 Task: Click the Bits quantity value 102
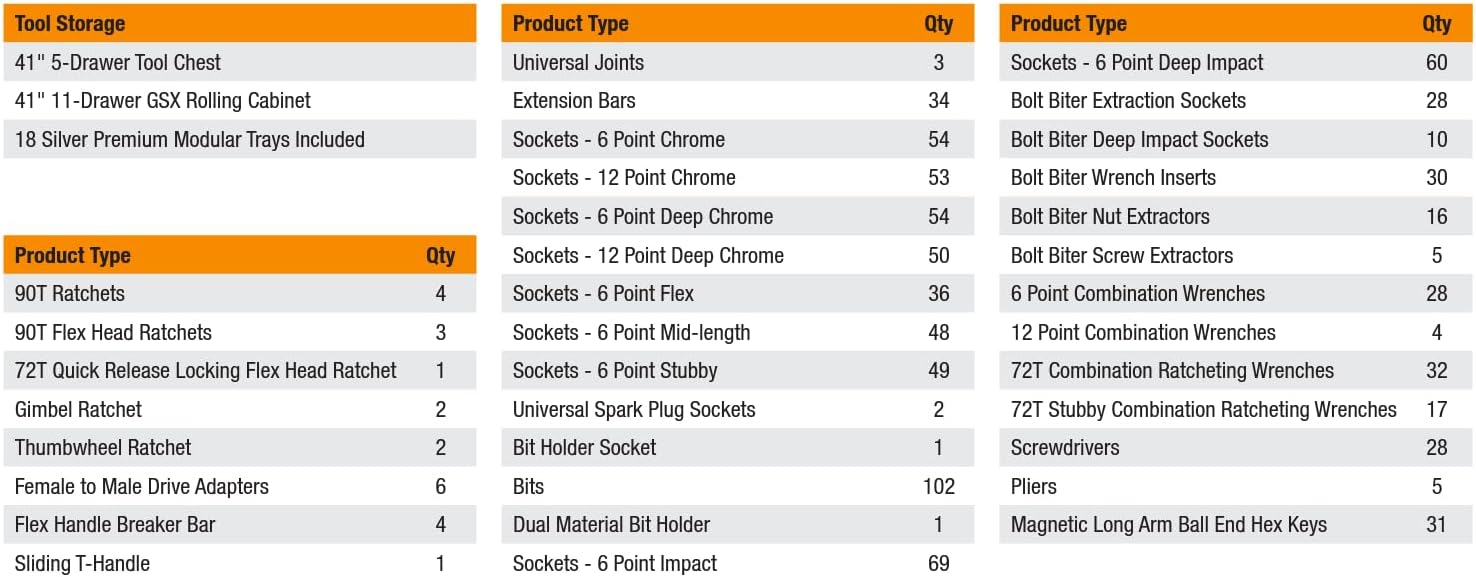coord(938,487)
